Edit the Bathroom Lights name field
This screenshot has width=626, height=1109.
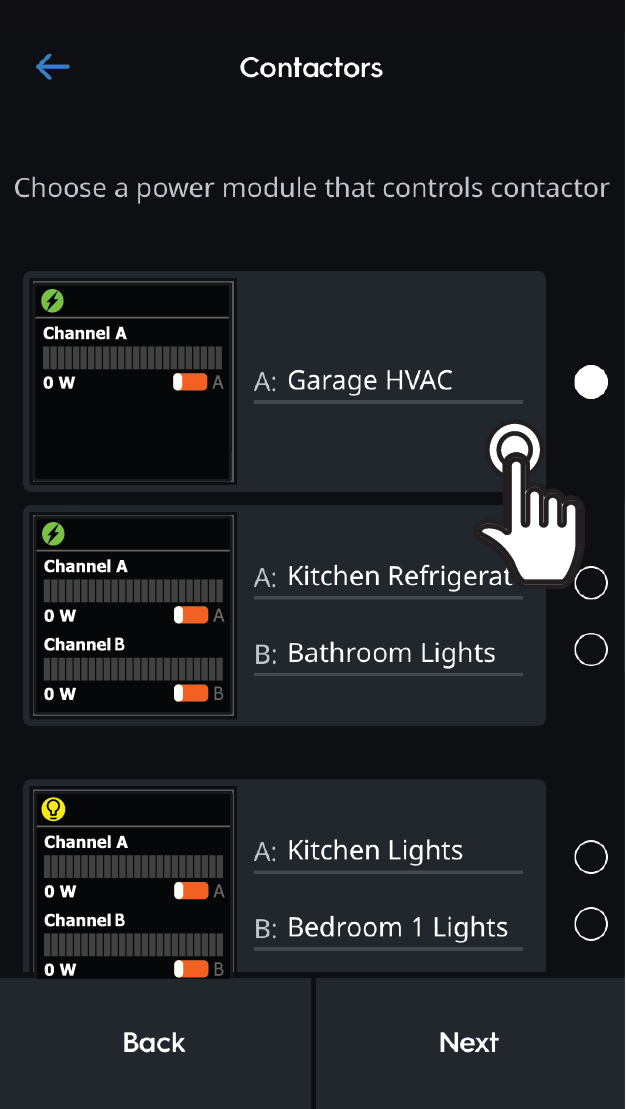[x=388, y=654]
